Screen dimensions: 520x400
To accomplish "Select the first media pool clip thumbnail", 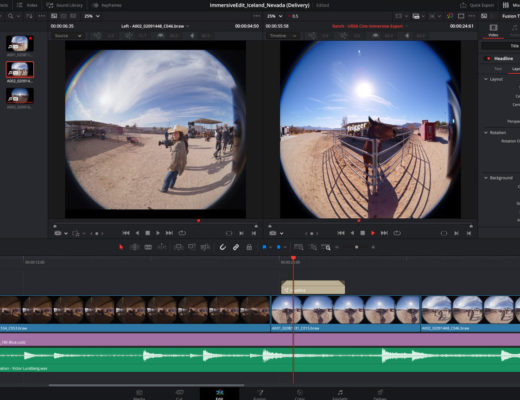I will (x=20, y=43).
